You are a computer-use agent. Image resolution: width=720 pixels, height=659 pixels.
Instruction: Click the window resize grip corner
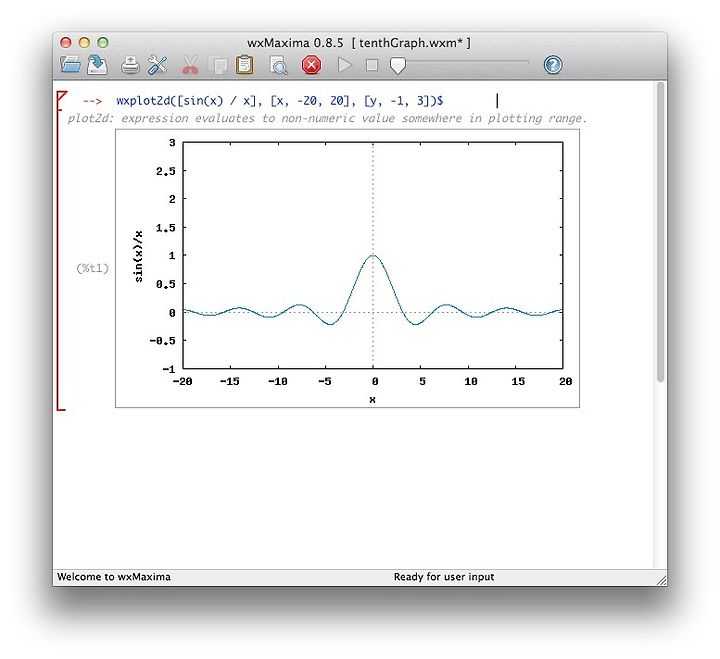click(x=662, y=580)
